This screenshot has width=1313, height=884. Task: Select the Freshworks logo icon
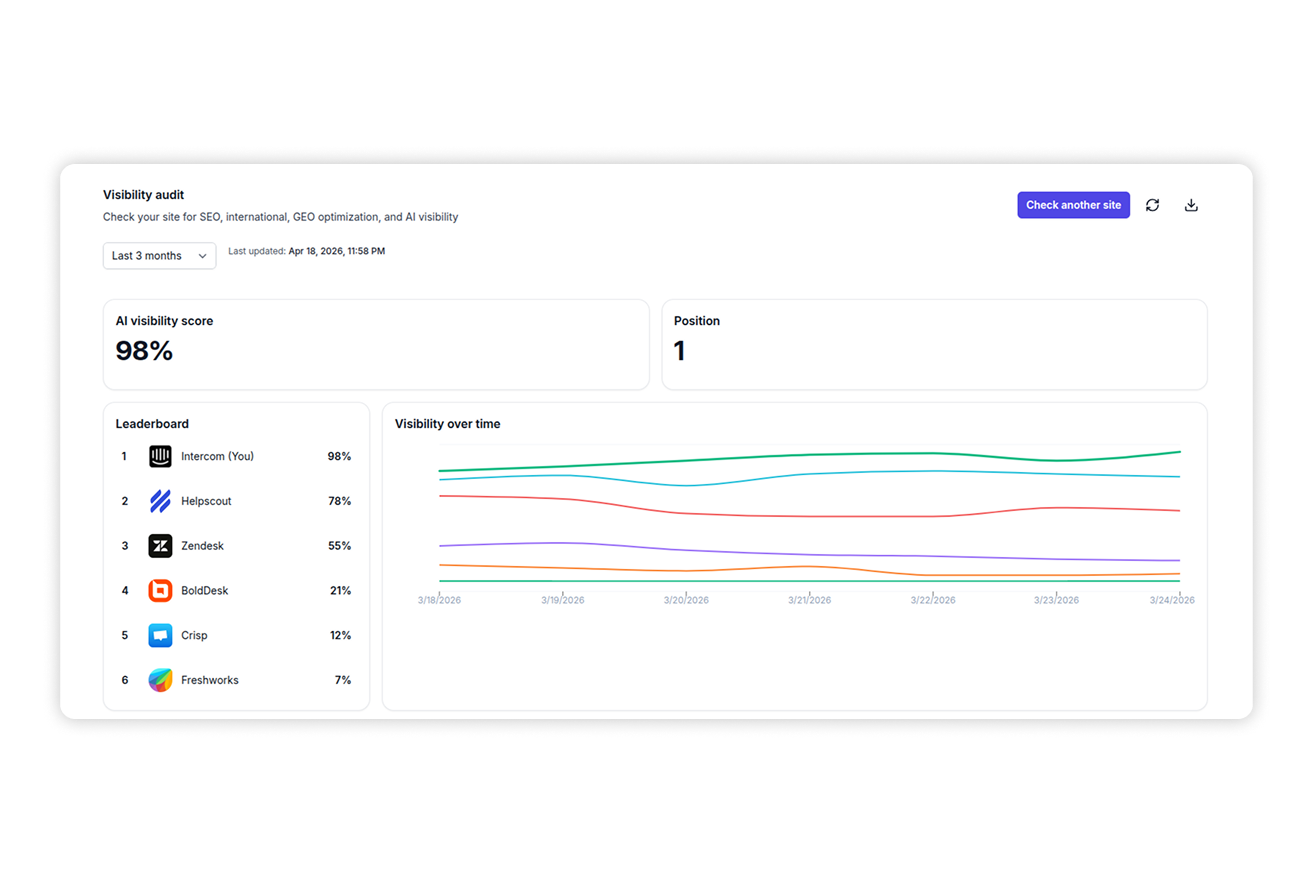click(160, 680)
